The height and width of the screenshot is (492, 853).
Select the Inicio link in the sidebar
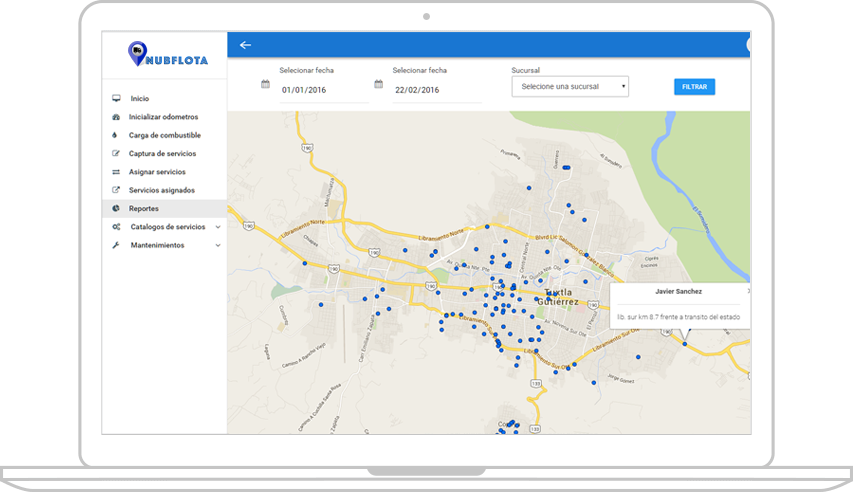click(x=139, y=98)
